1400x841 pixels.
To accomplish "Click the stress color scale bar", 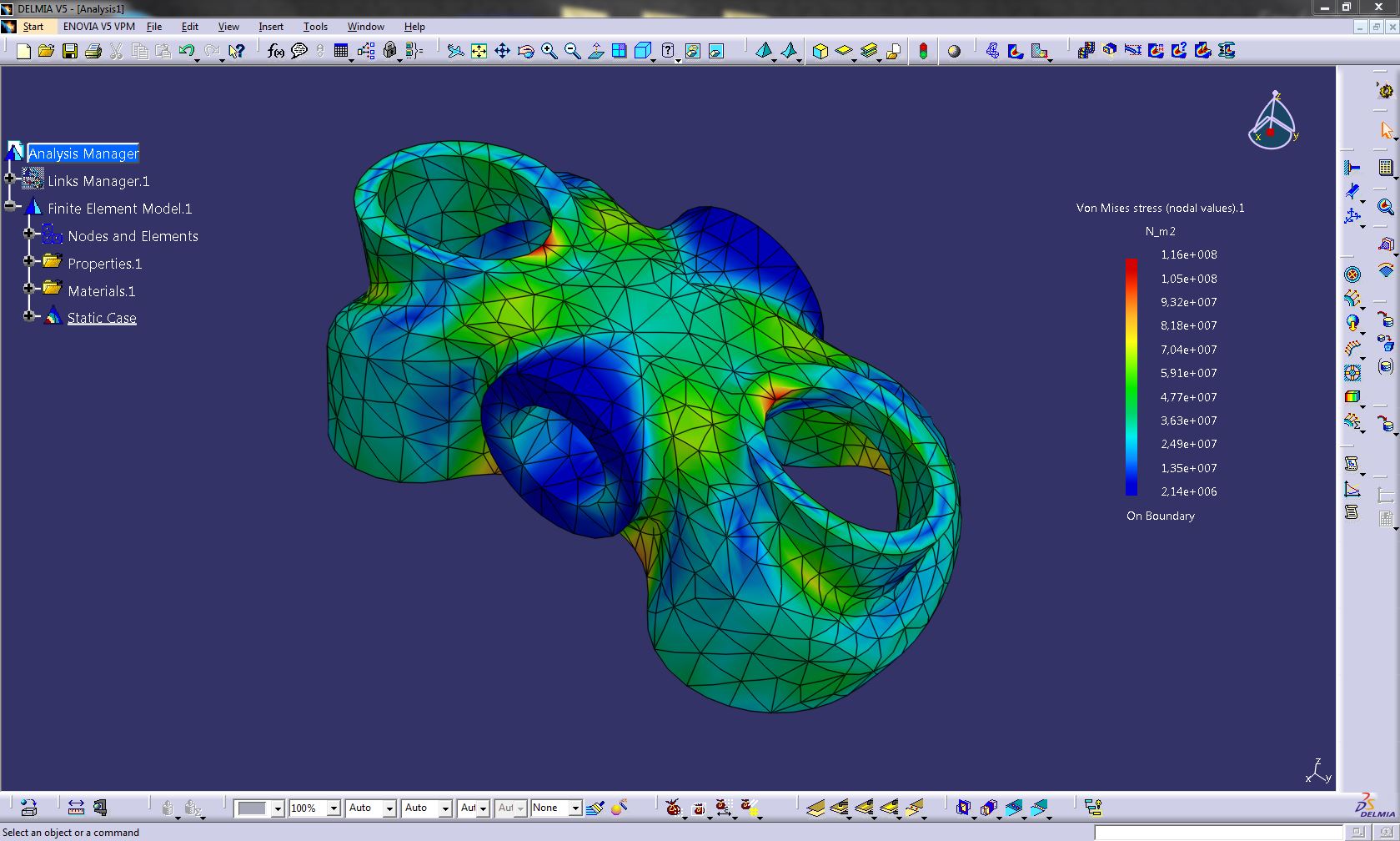I will pyautogui.click(x=1132, y=377).
